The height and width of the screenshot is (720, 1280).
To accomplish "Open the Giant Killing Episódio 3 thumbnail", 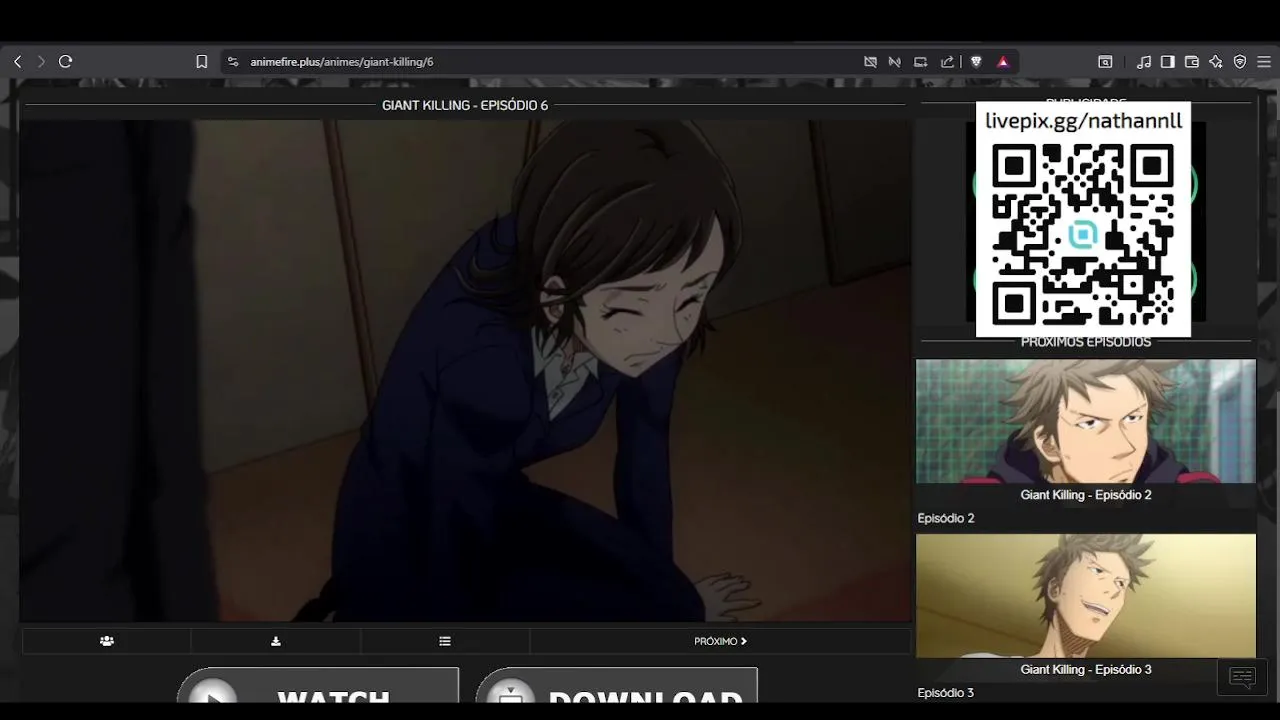I will point(1086,596).
